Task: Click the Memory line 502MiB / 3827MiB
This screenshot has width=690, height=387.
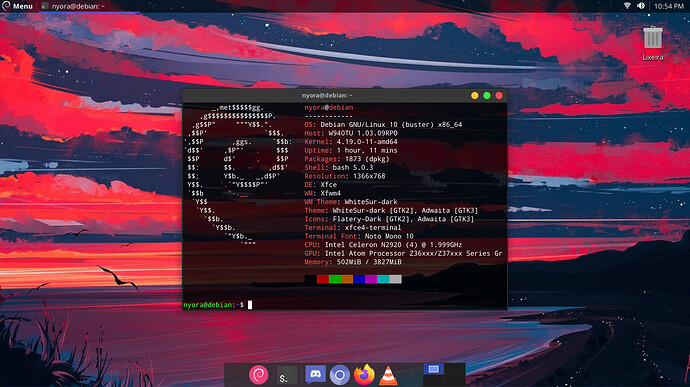Action: coord(353,262)
